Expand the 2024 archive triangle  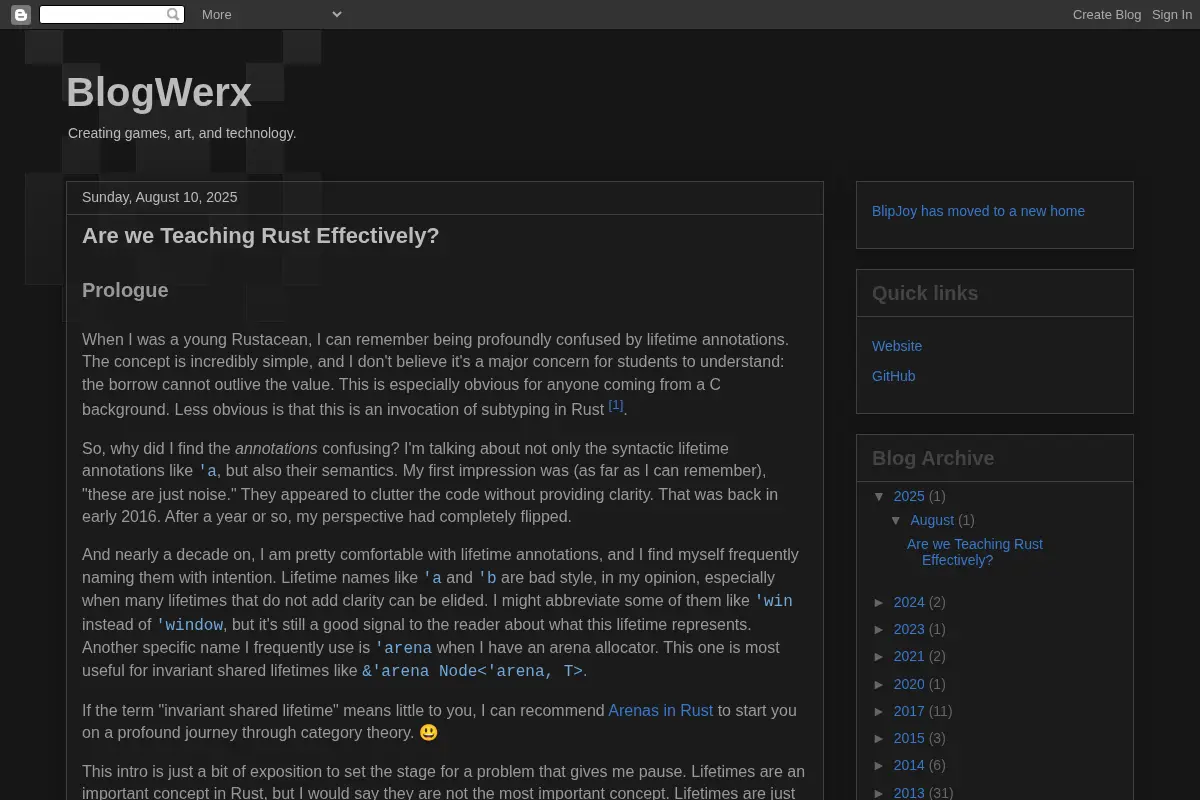(880, 602)
